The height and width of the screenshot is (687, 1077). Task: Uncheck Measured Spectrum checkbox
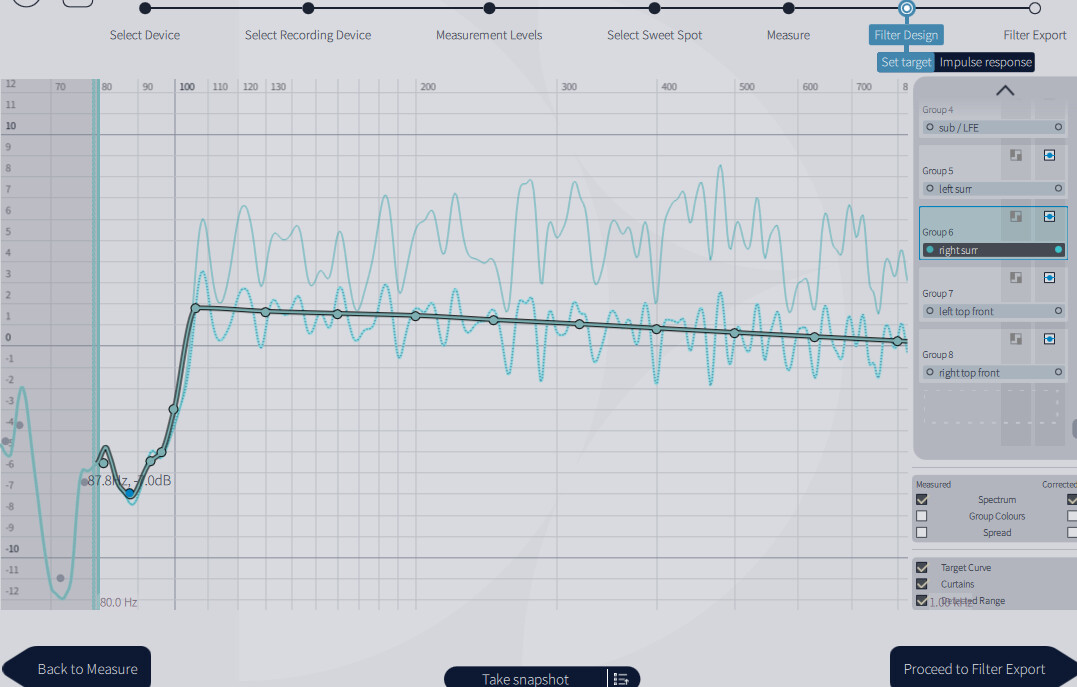click(922, 499)
